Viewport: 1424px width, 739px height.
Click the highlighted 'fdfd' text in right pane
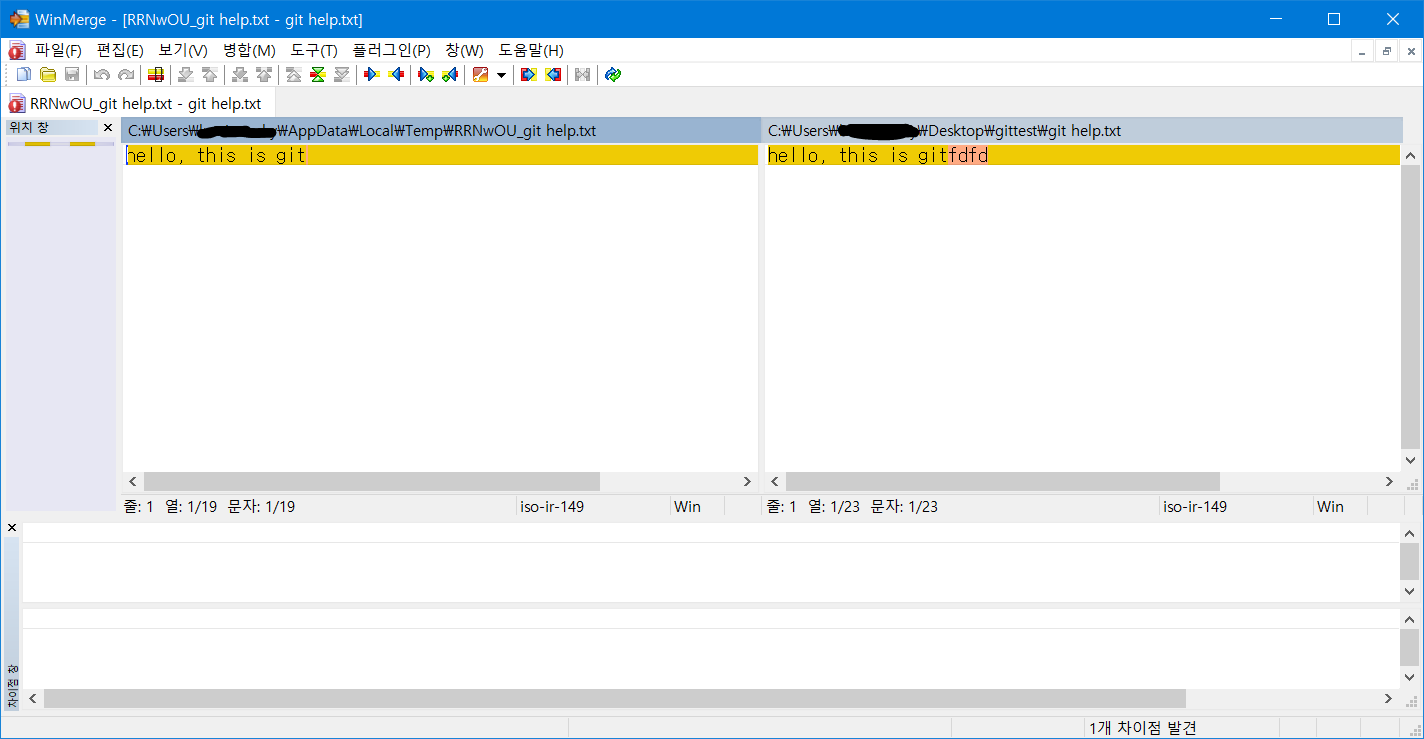968,155
